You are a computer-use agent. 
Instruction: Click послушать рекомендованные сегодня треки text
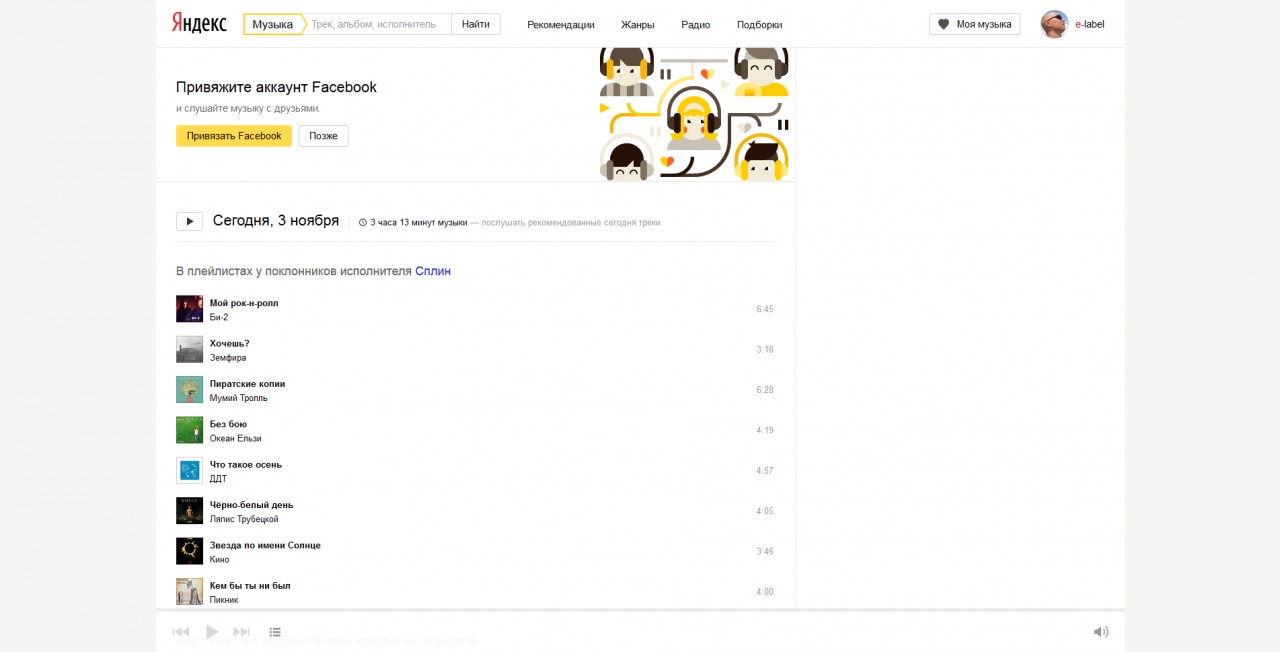click(571, 223)
